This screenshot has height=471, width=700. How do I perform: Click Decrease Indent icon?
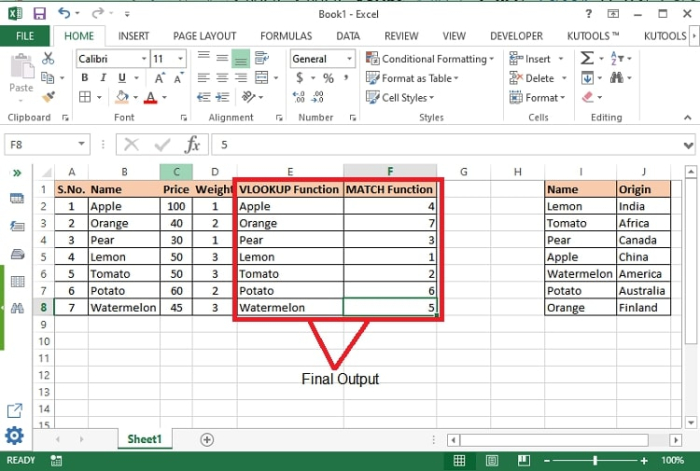[x=204, y=97]
